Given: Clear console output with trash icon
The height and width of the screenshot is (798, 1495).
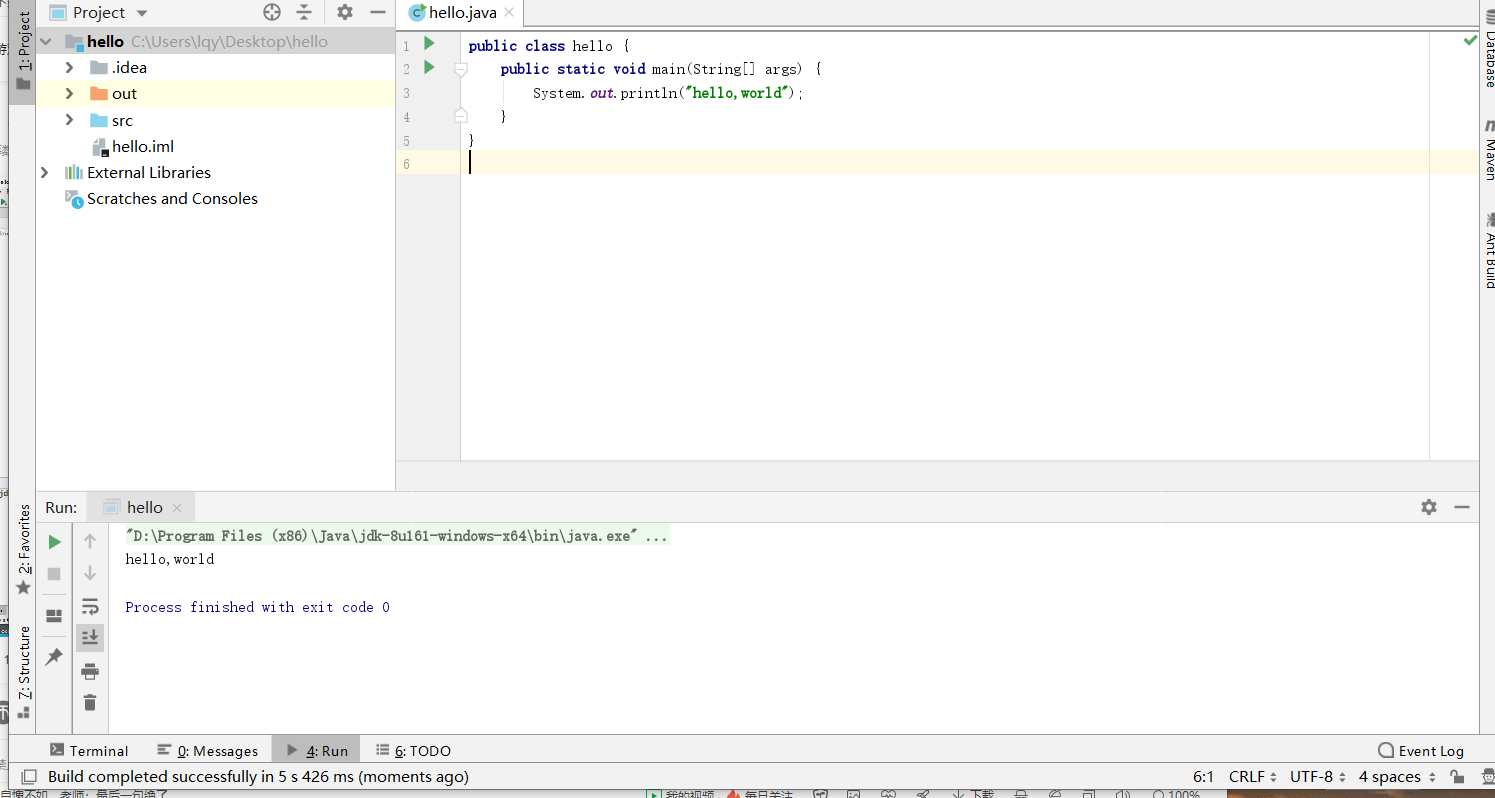Looking at the screenshot, I should click(x=90, y=702).
